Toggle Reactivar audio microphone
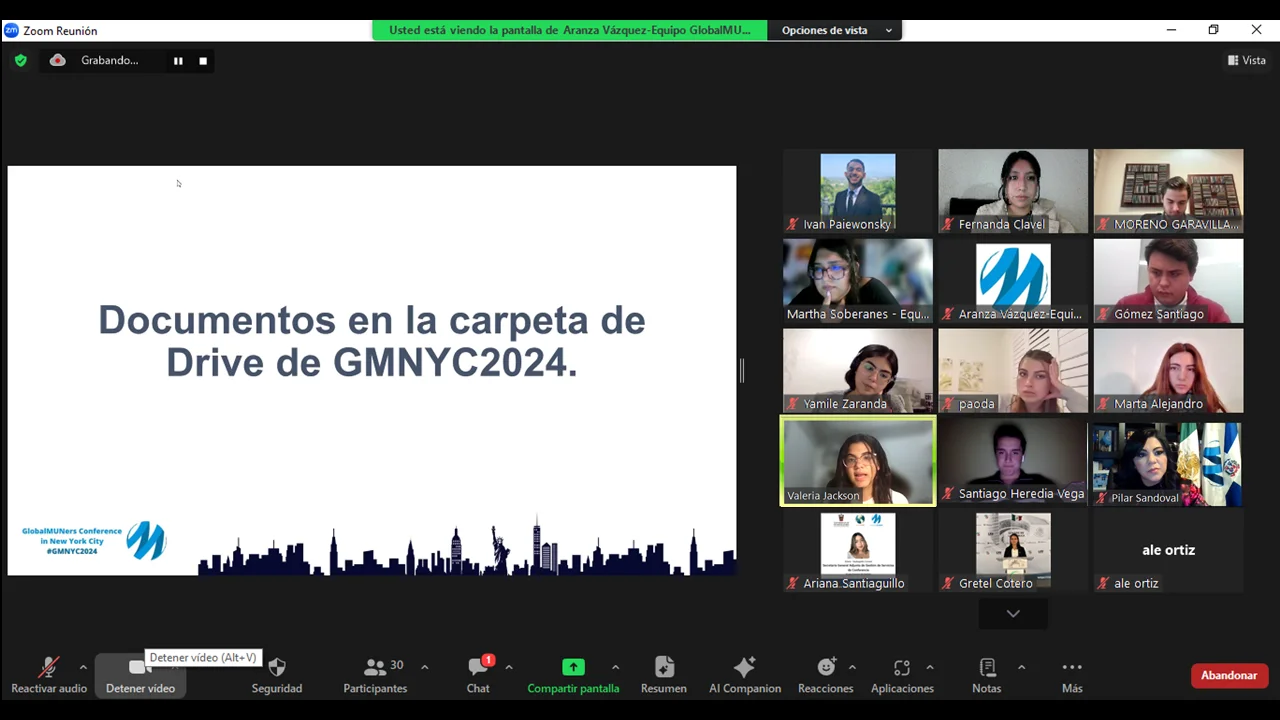The height and width of the screenshot is (720, 1280). pos(48,668)
